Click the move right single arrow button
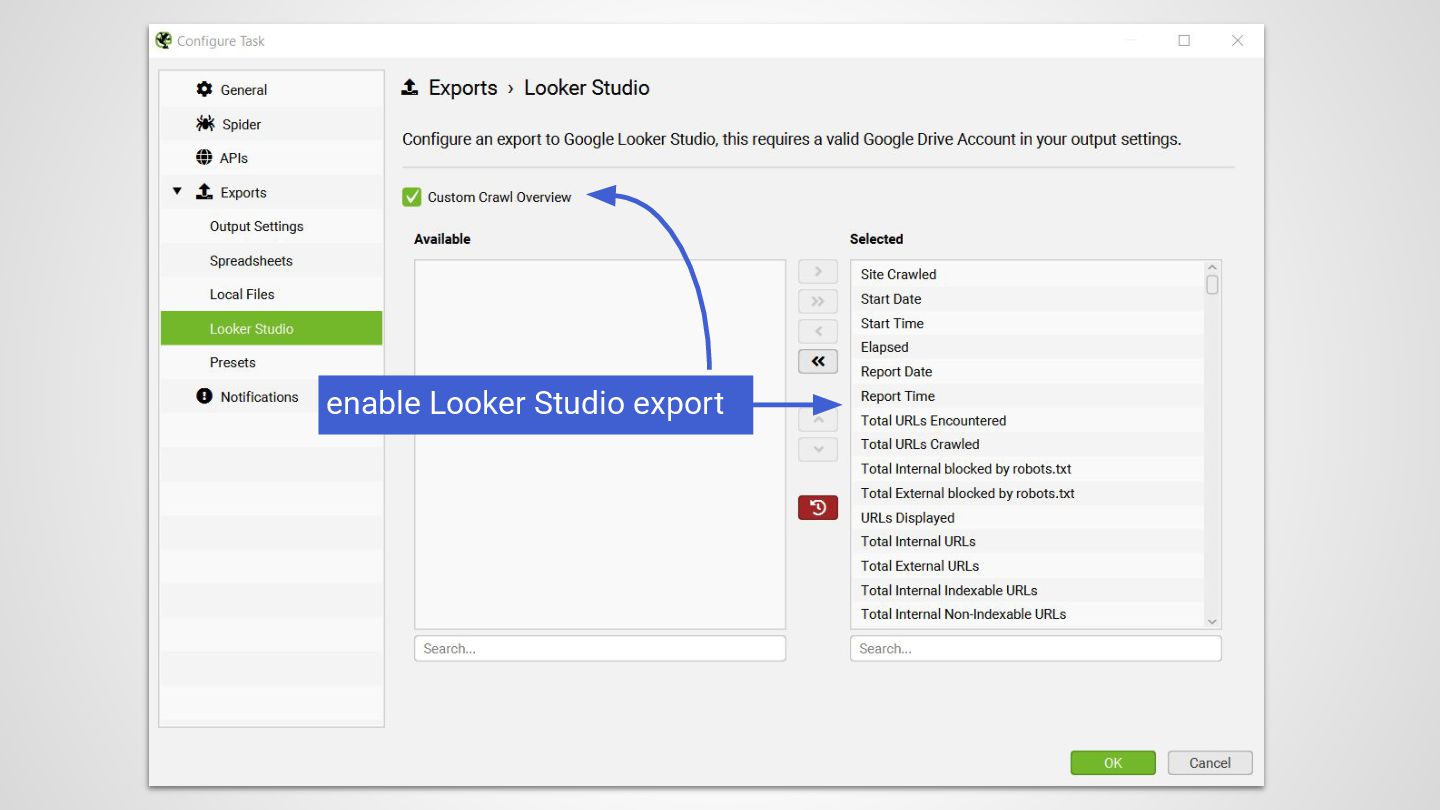Image resolution: width=1440 pixels, height=810 pixels. (818, 272)
